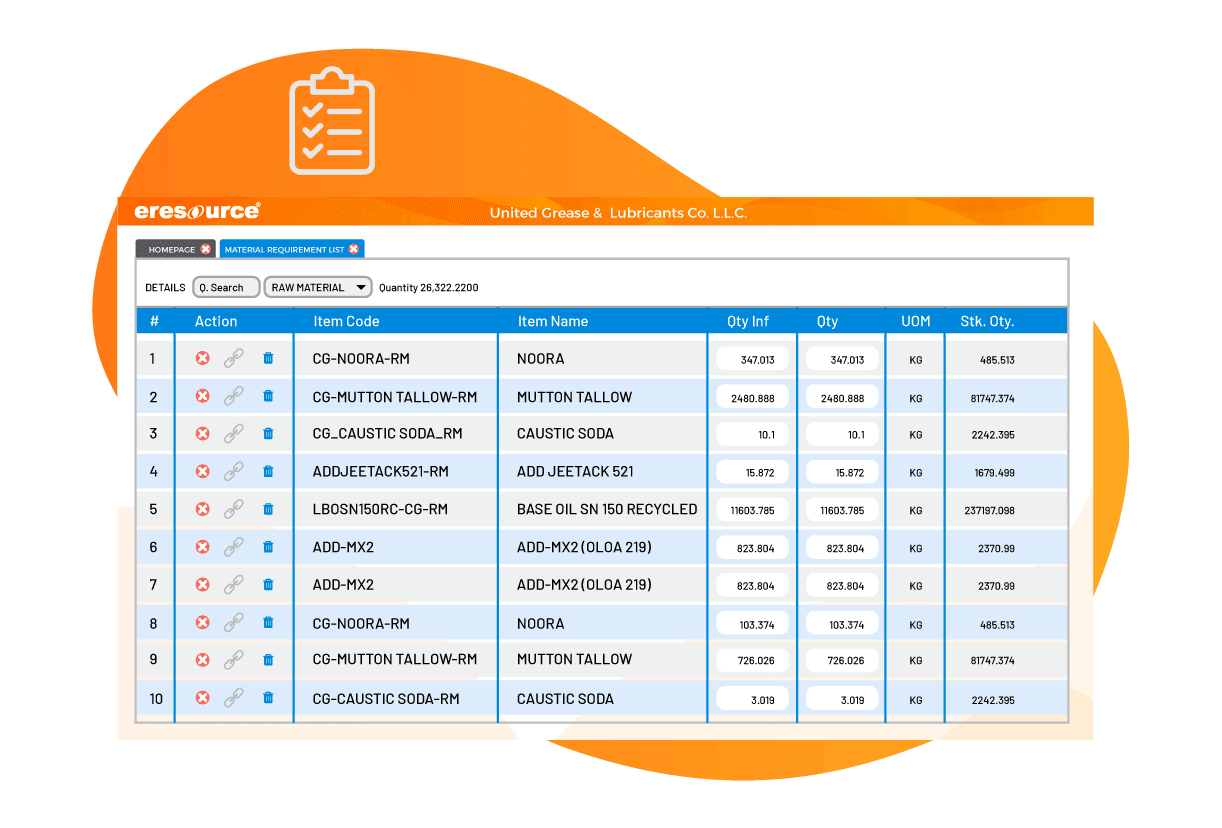Open the RAW MATERIAL dropdown

point(317,287)
